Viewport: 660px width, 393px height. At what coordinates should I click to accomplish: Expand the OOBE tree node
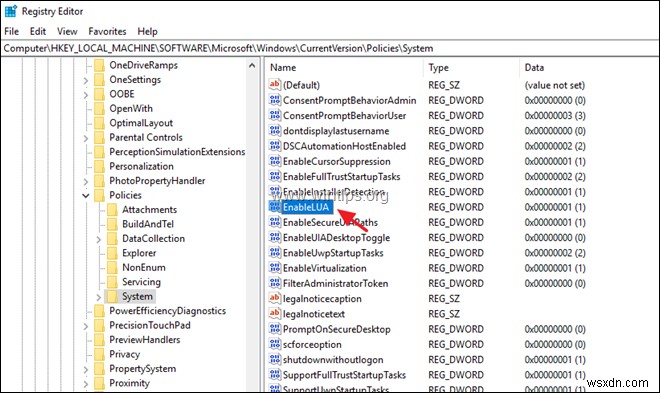(85, 95)
